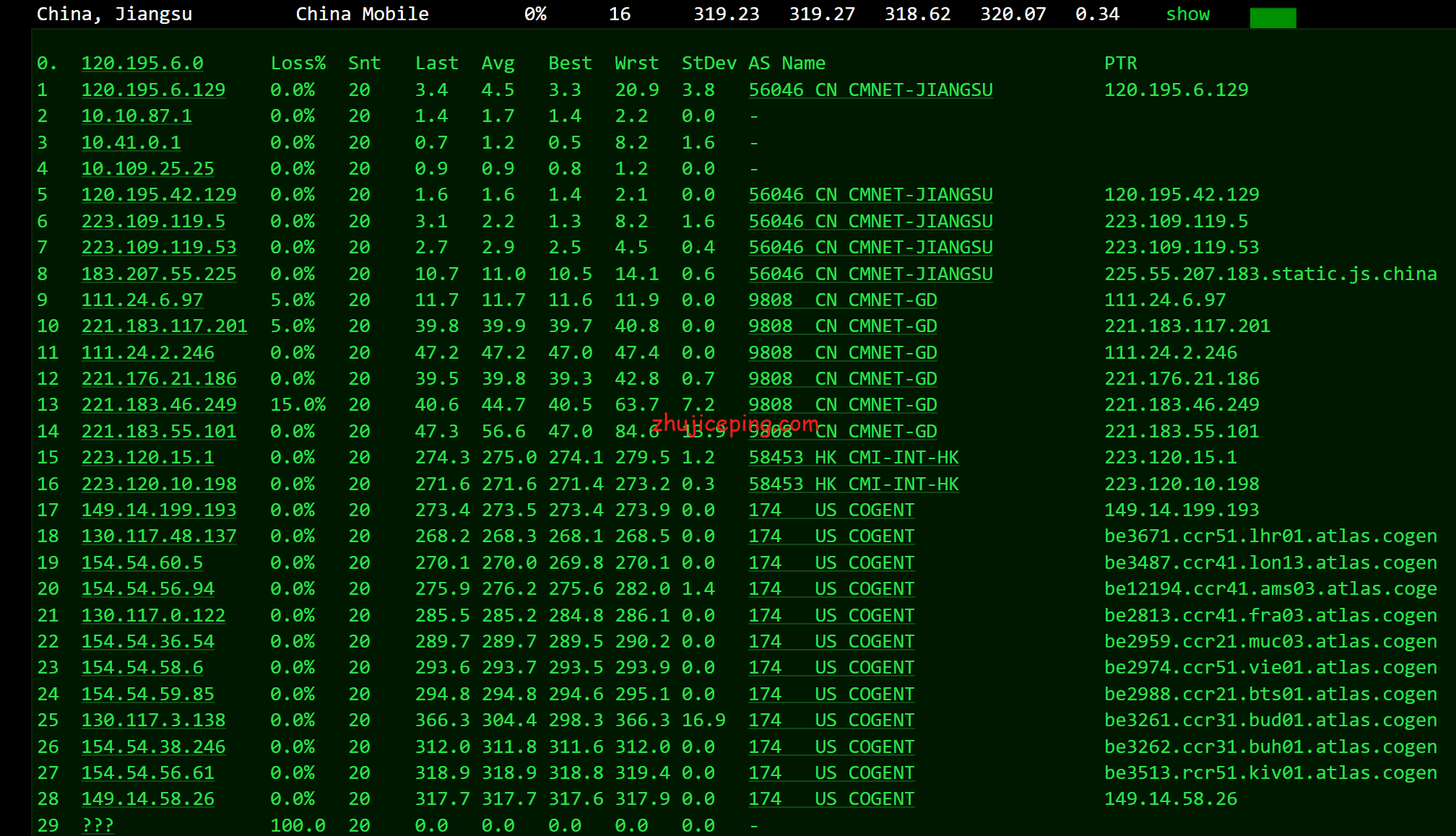Open hop 7 IP 223.109.119.53

coord(159,247)
